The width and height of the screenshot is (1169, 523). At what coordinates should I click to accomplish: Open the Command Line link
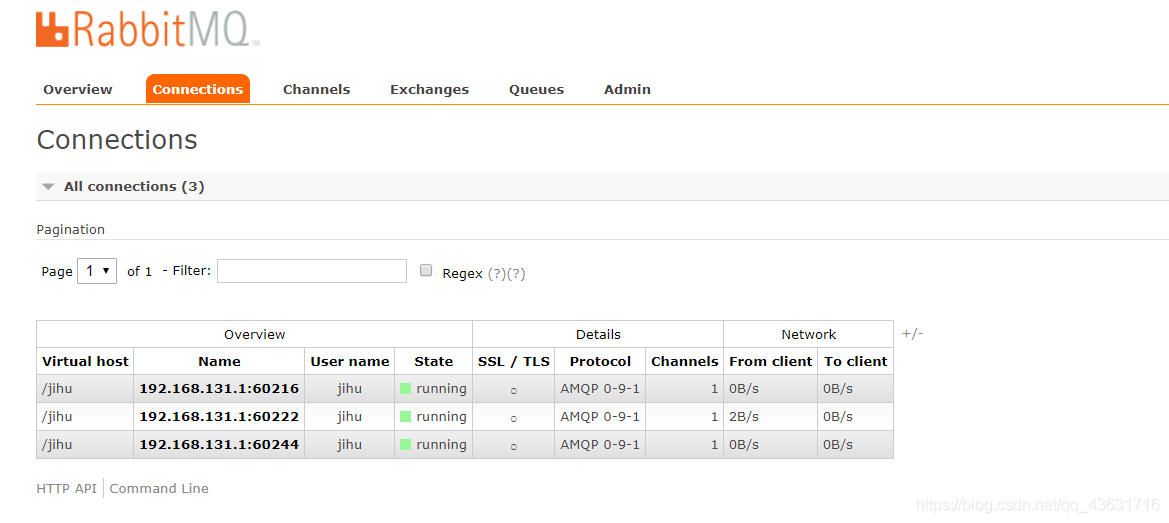click(x=159, y=489)
